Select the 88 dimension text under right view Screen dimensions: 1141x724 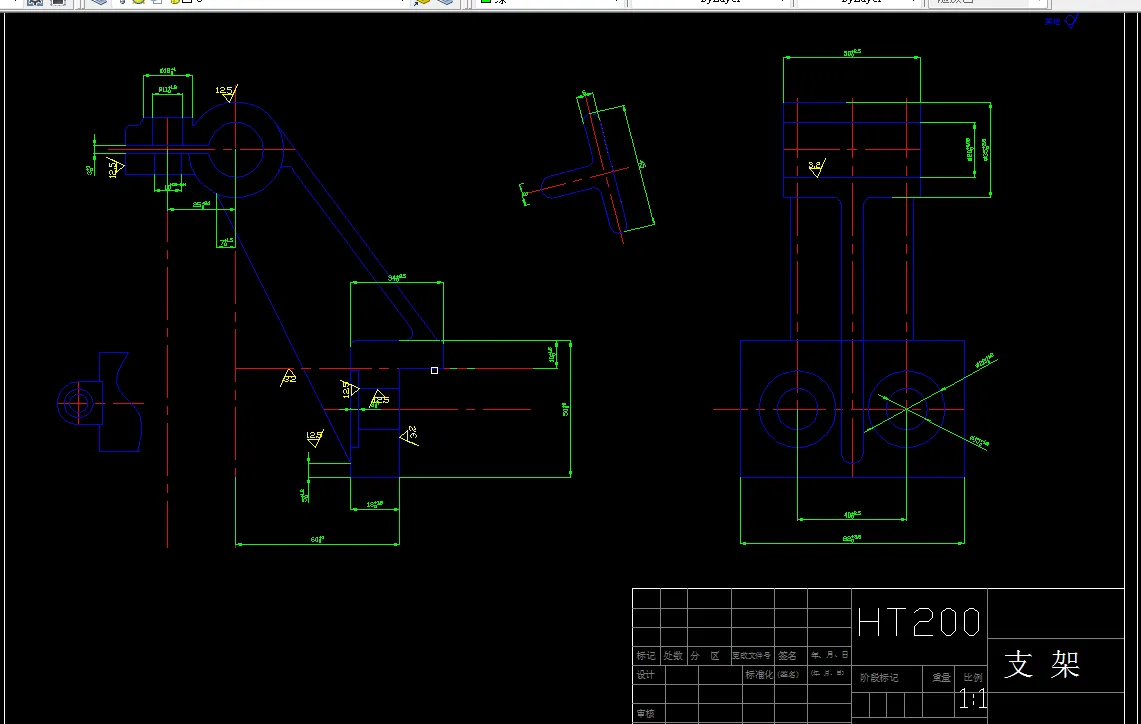pyautogui.click(x=851, y=538)
